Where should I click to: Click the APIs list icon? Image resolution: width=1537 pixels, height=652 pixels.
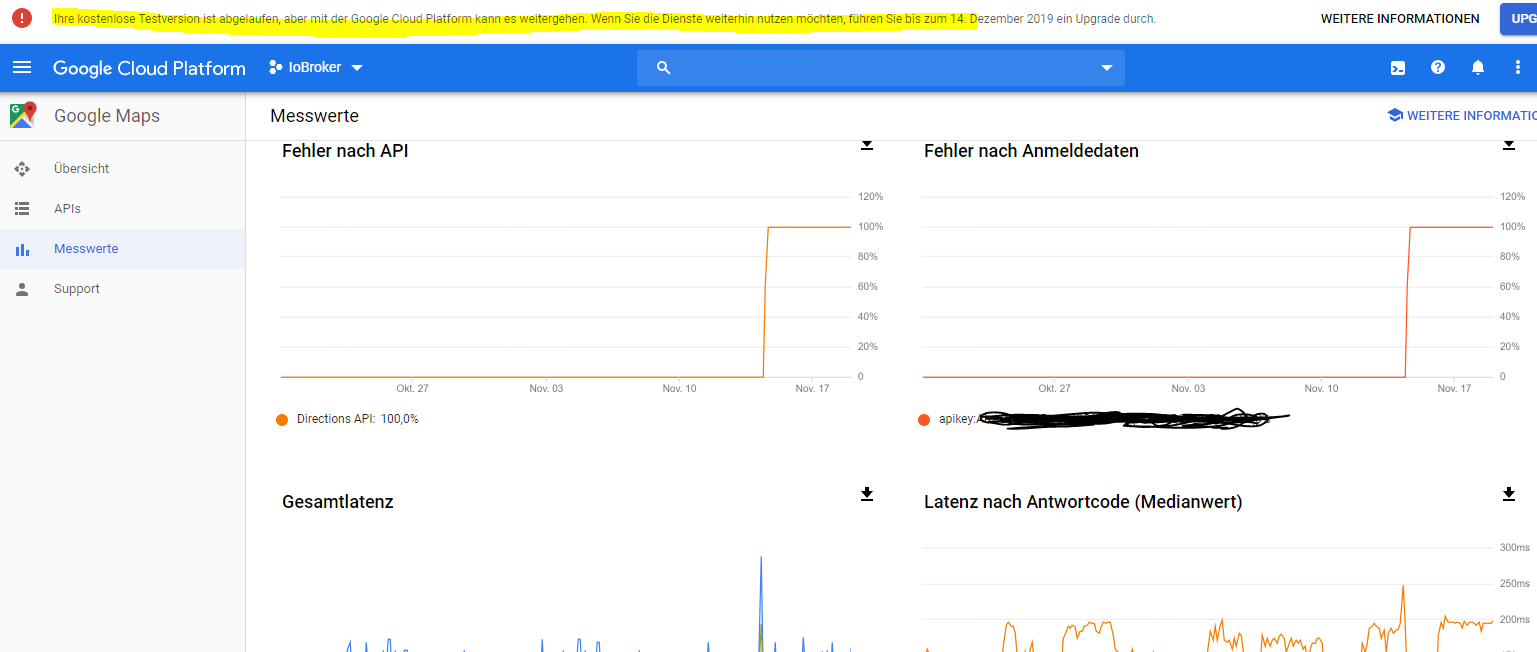22,209
